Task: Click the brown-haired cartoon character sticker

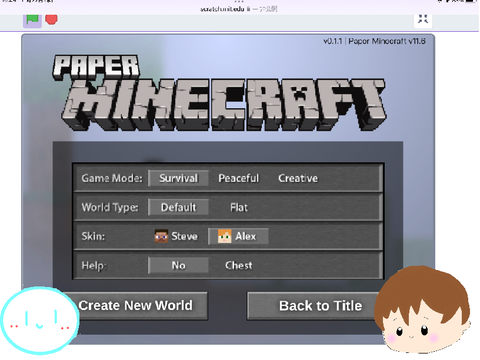Action: [422, 309]
